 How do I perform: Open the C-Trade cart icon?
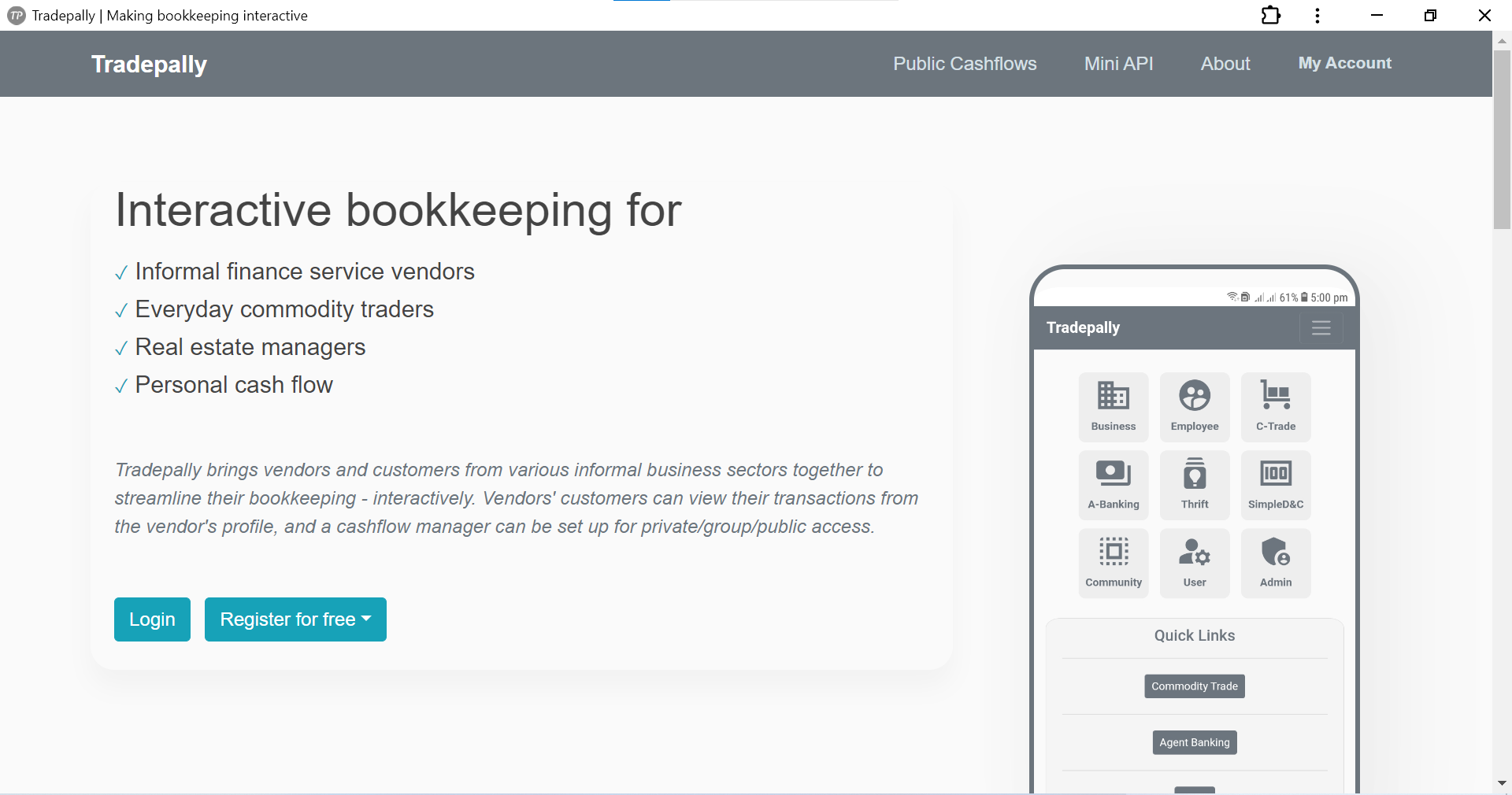(x=1275, y=407)
